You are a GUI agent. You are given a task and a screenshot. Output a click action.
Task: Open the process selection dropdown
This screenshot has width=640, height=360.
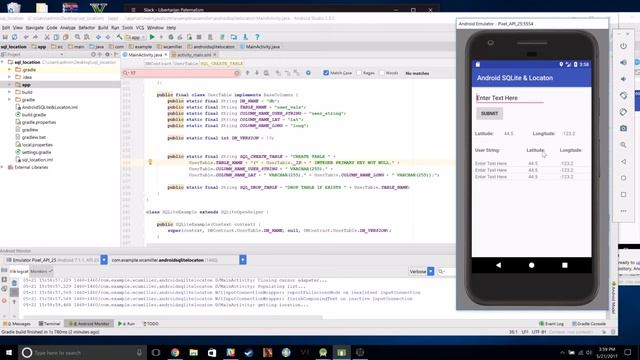click(243, 260)
